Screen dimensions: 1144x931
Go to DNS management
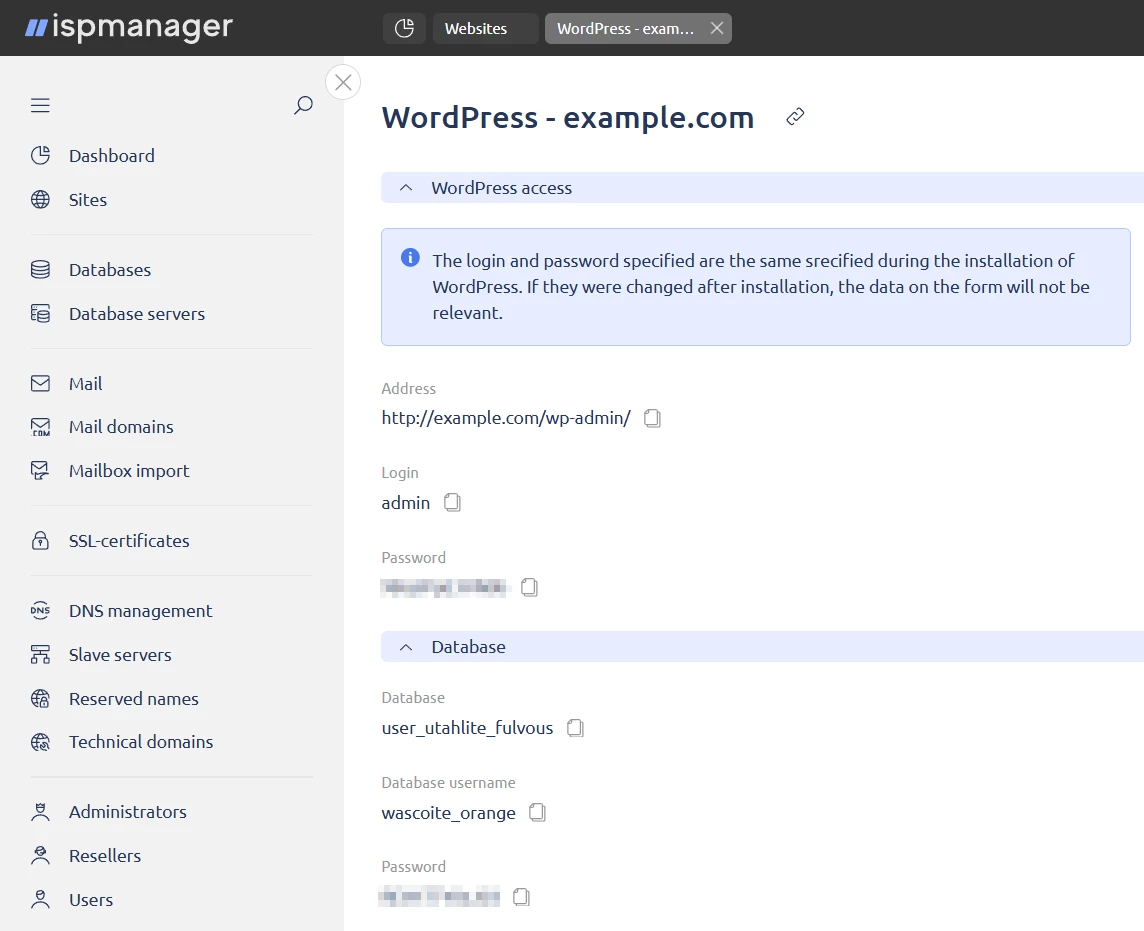[141, 611]
